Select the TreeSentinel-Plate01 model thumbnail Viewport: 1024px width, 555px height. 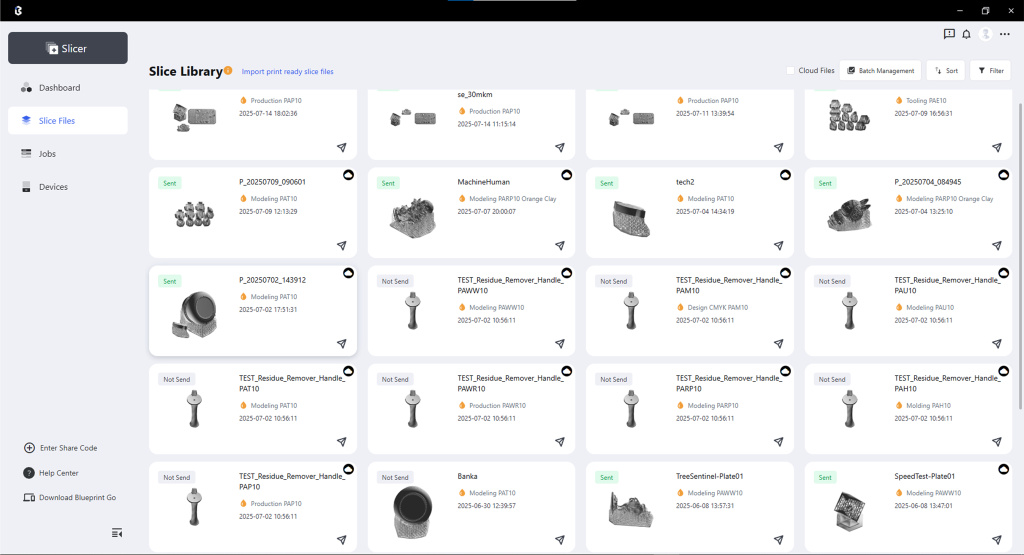pos(630,508)
